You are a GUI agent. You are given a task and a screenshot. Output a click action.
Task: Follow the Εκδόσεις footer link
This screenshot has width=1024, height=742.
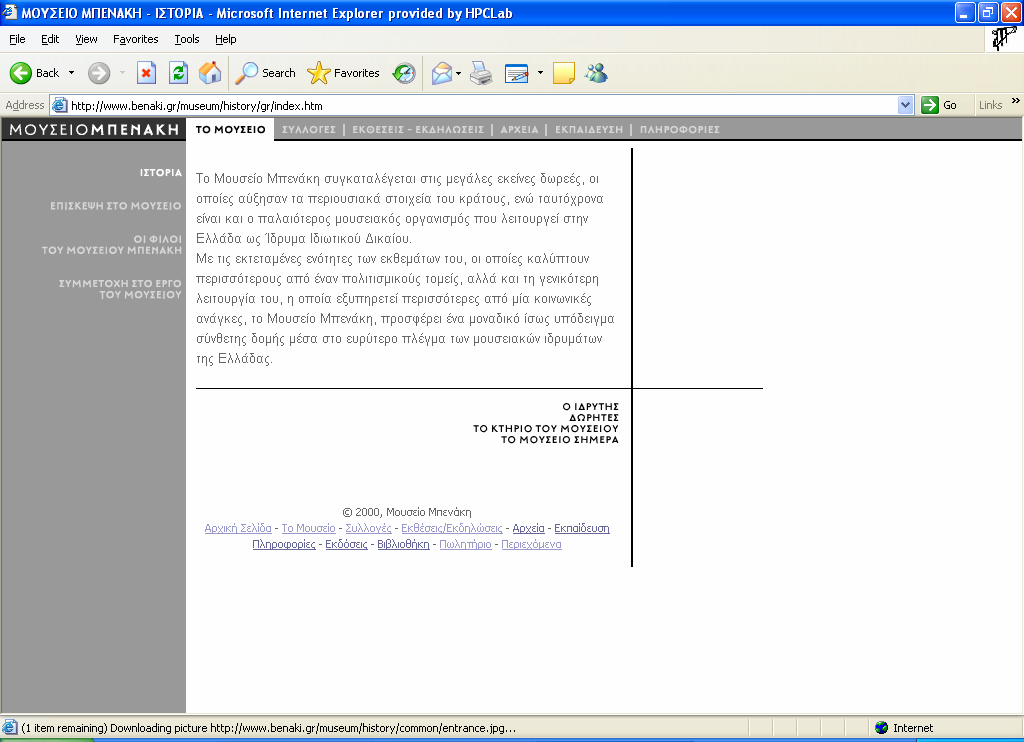346,544
